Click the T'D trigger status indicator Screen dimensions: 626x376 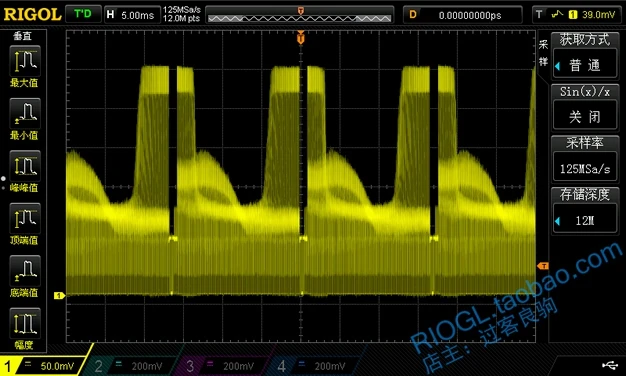tap(83, 14)
